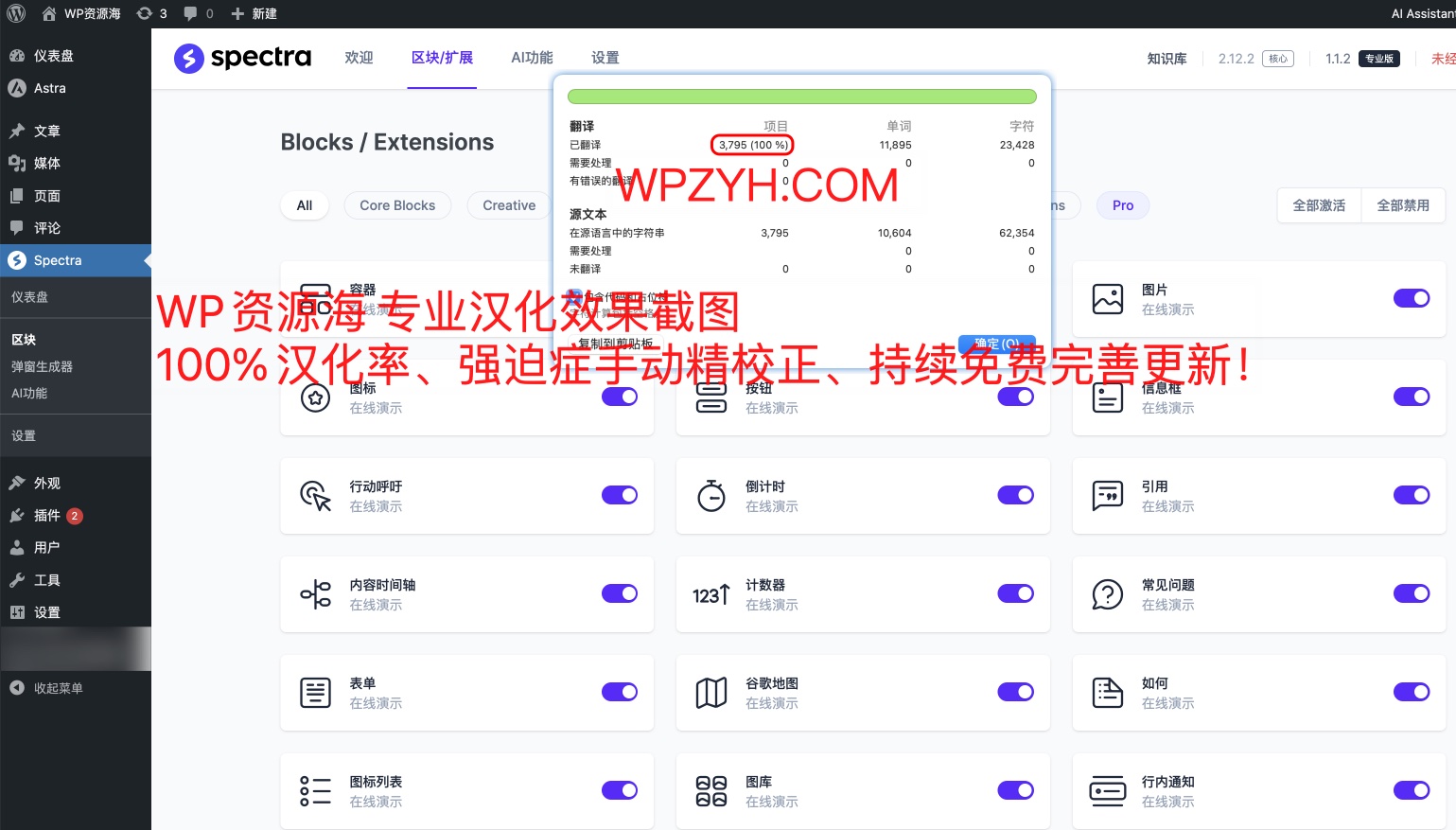1456x830 pixels.
Task: Switch to the AI功能 tab
Action: coord(532,58)
